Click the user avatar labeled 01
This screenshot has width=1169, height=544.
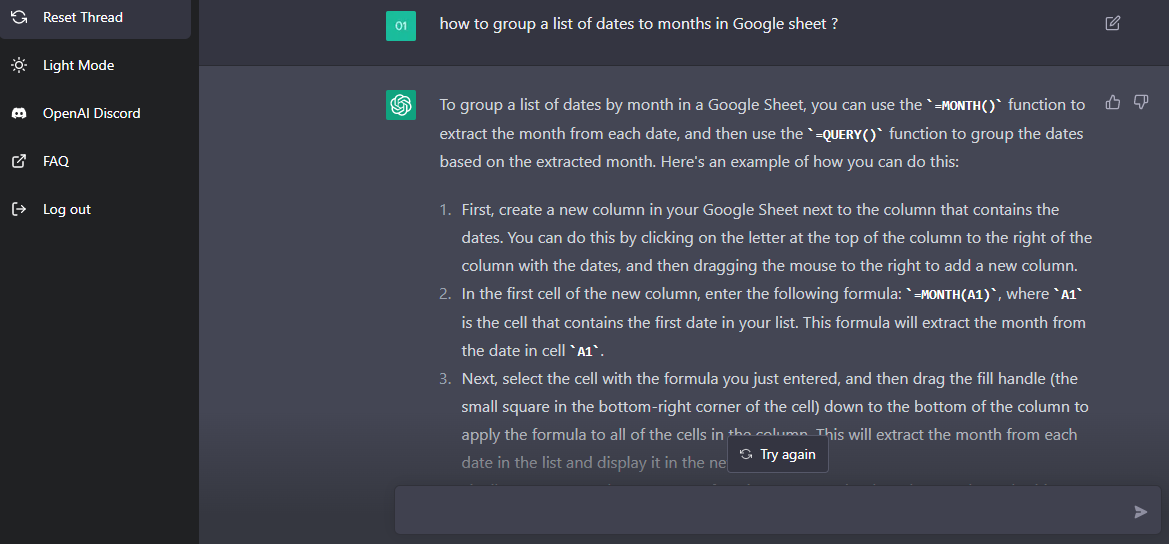coord(401,26)
